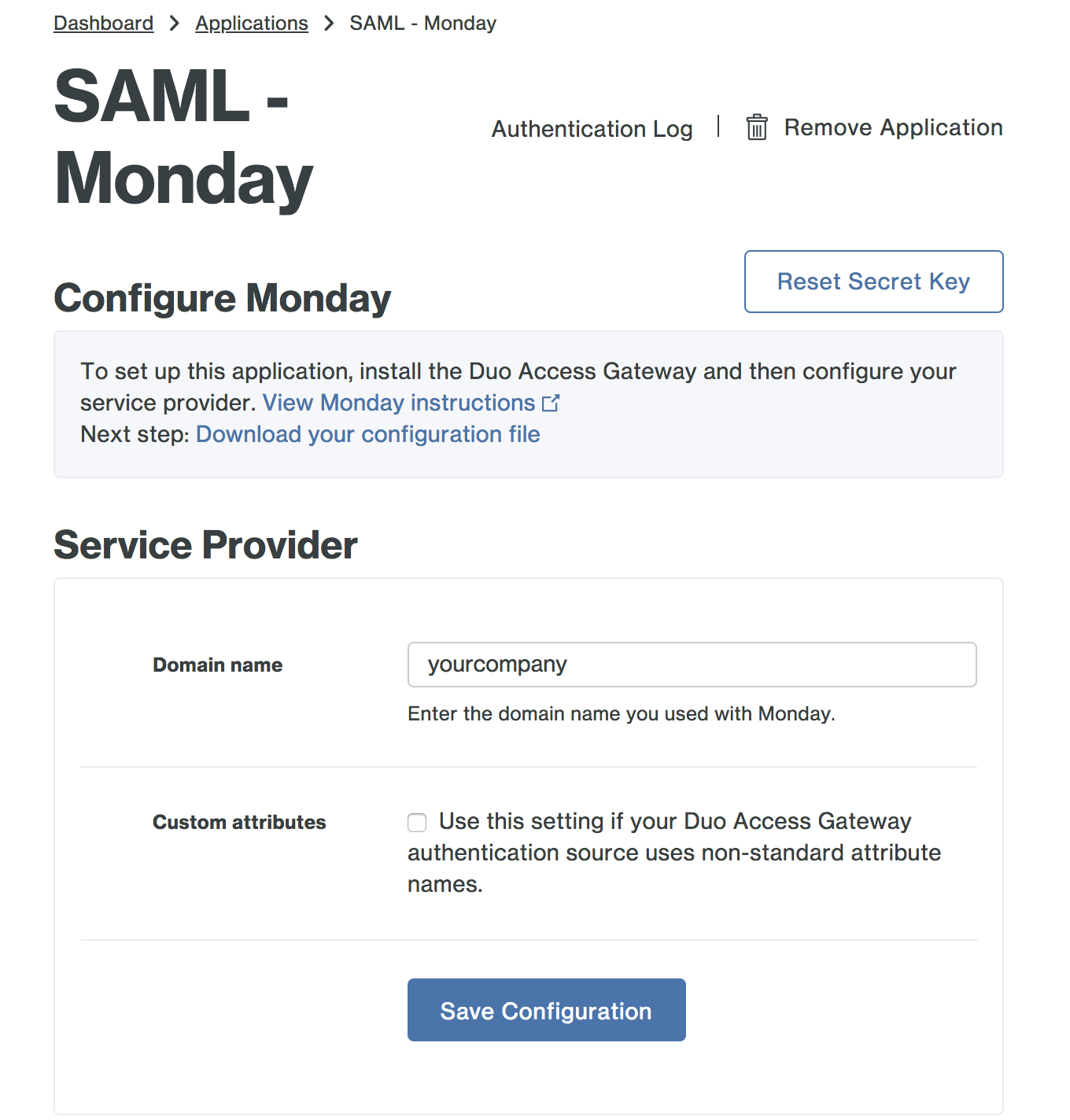Screen dimensions: 1070x1120
Task: Click the Domain name field label
Action: [217, 665]
